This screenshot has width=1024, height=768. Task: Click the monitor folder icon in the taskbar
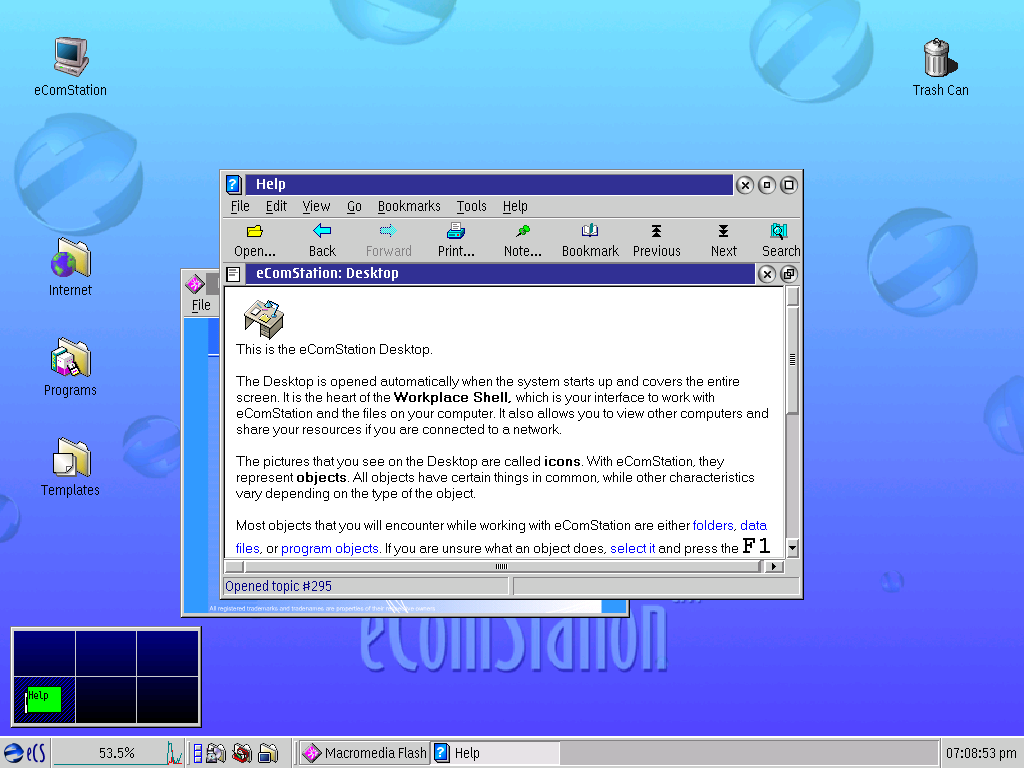pos(268,754)
